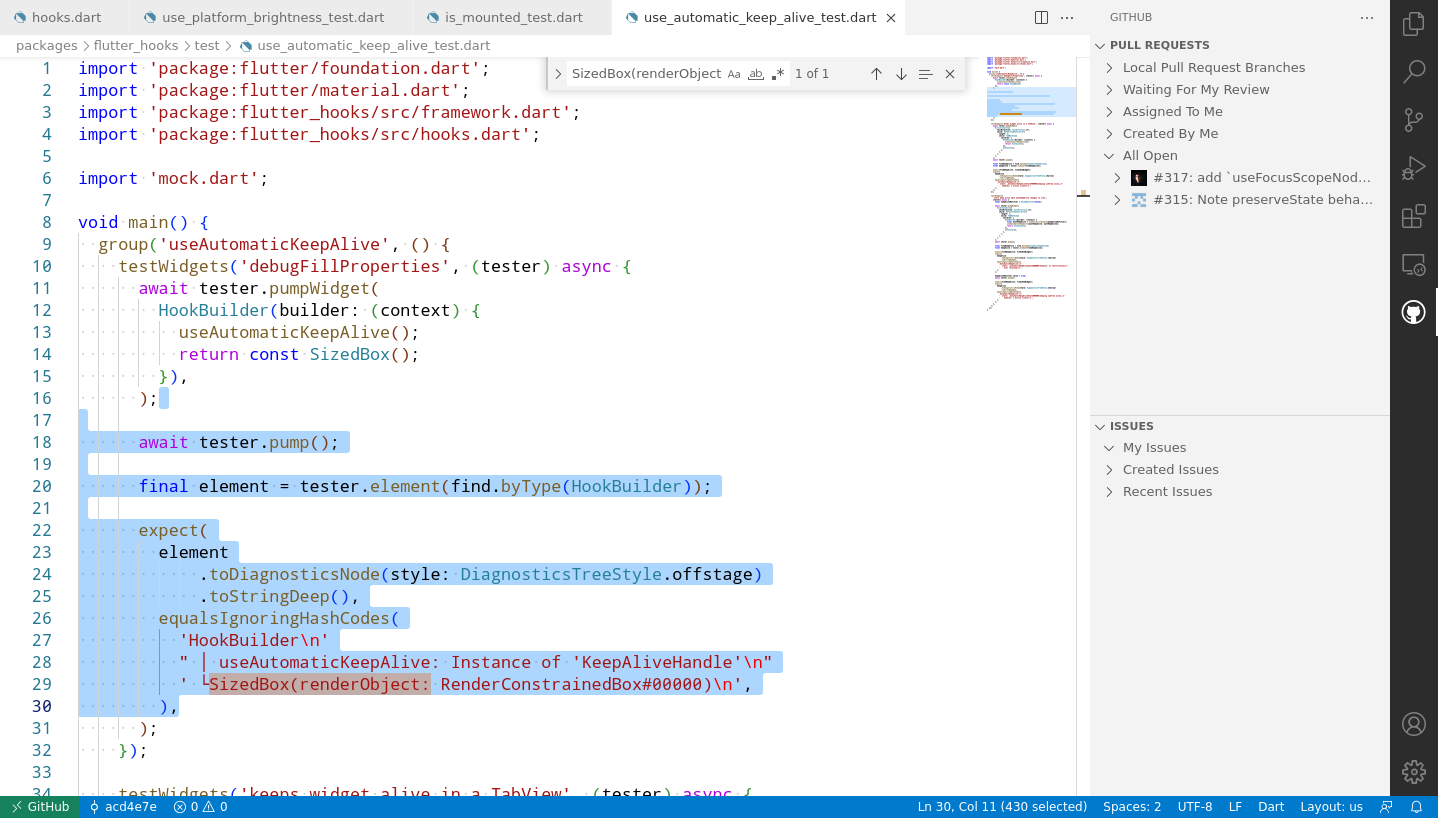Open the Search view icon
The image size is (1438, 818).
(1413, 72)
